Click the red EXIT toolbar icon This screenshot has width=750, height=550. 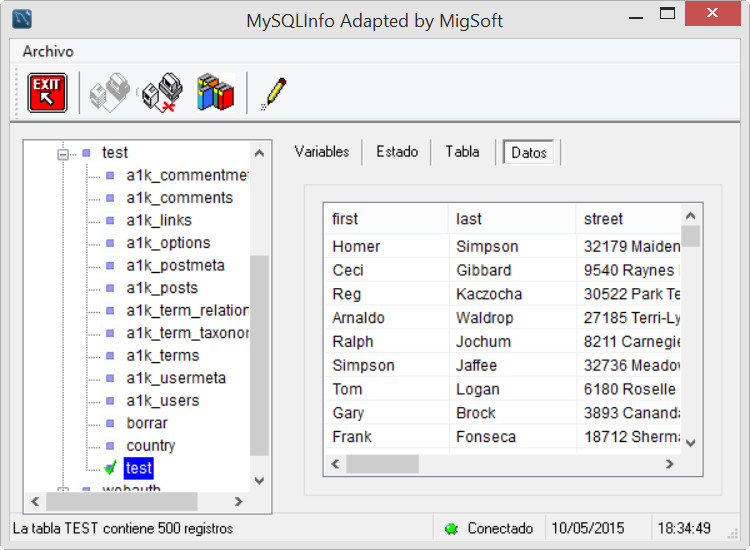(47, 93)
